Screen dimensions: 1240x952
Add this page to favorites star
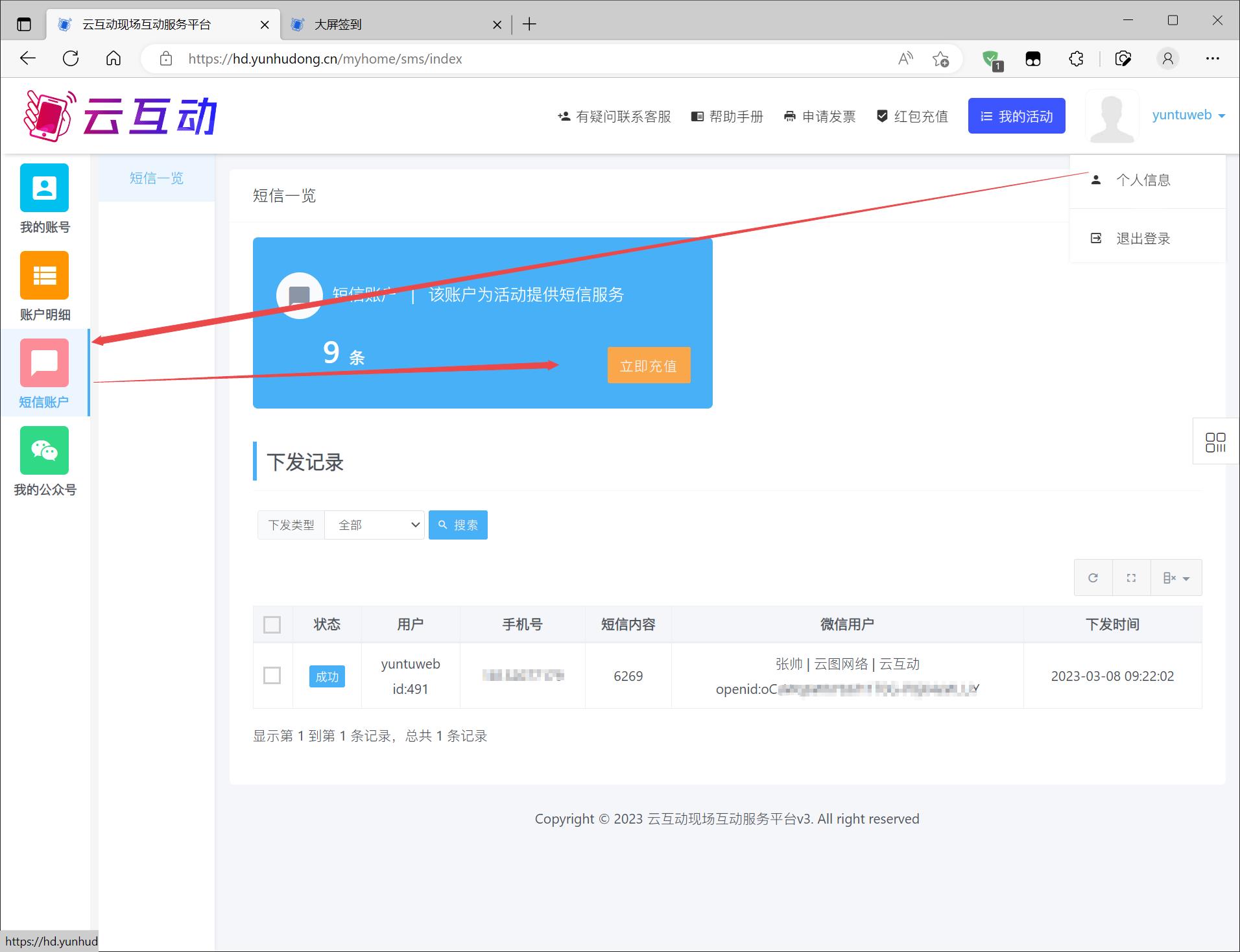point(940,59)
